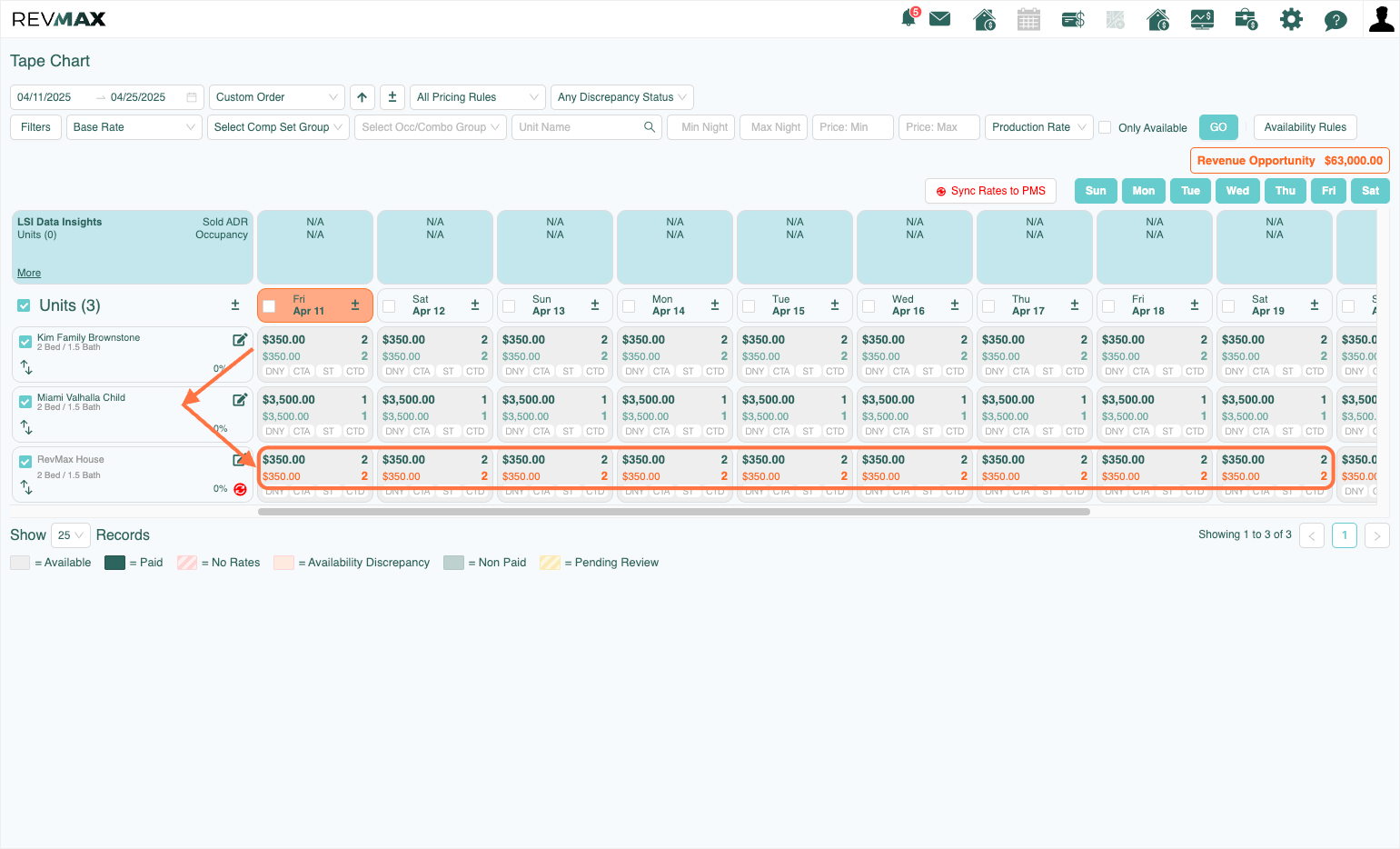Click the plus-minus button beside Custom Order
The height and width of the screenshot is (849, 1400).
tap(392, 97)
